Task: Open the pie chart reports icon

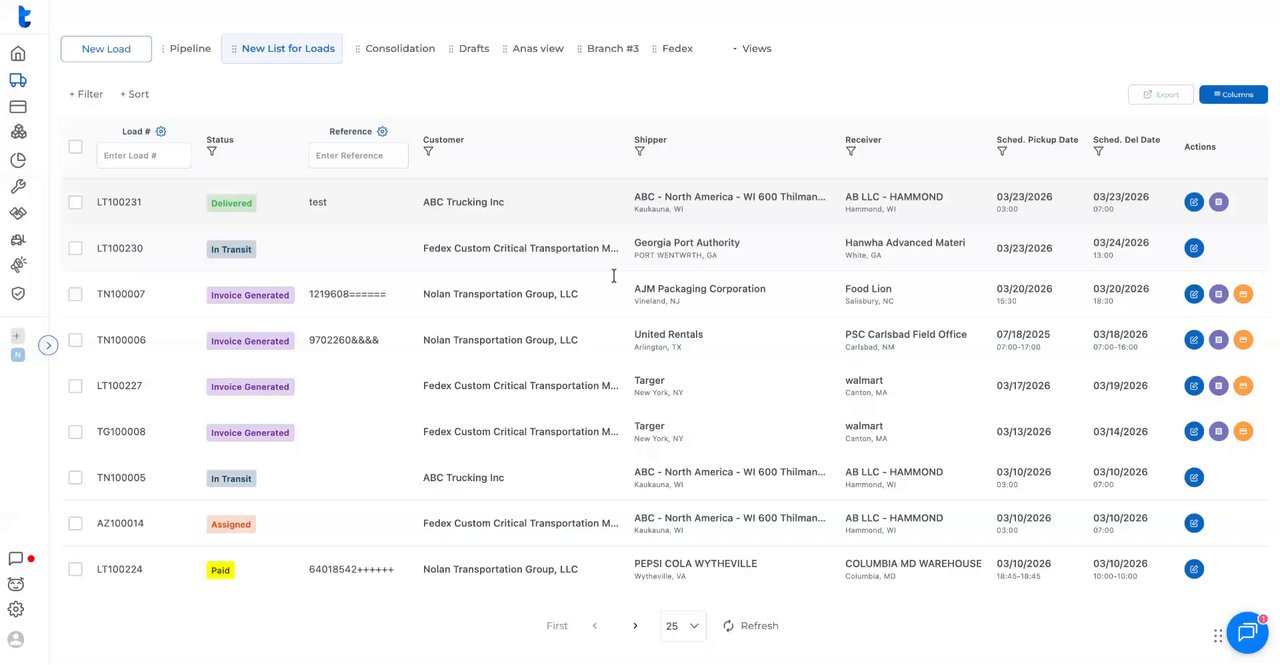Action: (x=17, y=160)
